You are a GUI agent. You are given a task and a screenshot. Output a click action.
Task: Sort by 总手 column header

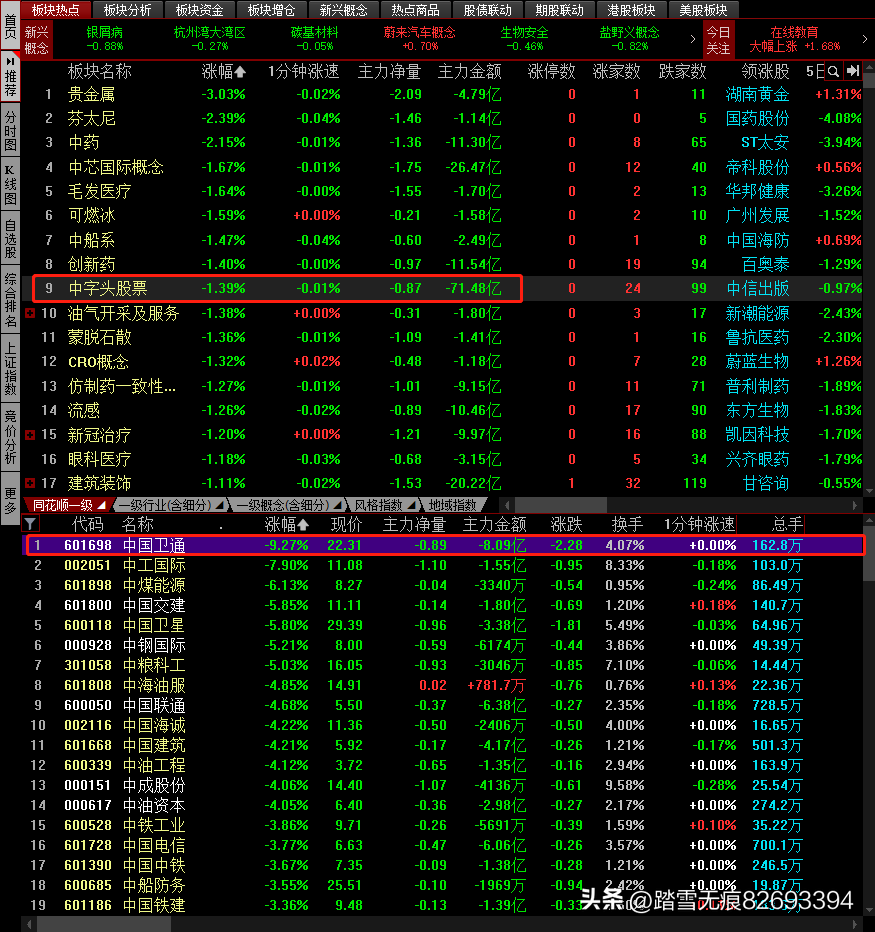pos(787,525)
